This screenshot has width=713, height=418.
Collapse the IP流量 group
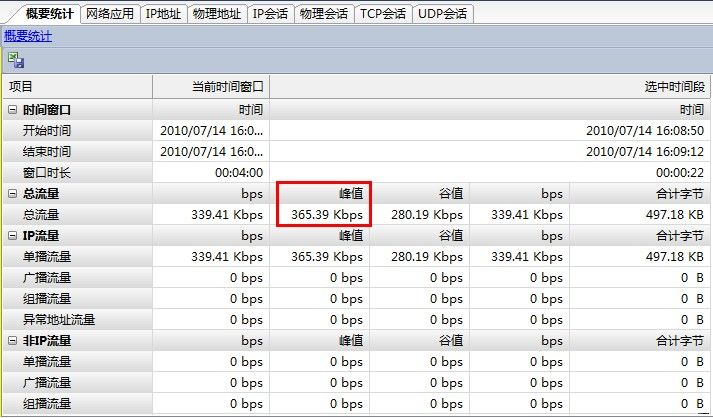(x=13, y=236)
